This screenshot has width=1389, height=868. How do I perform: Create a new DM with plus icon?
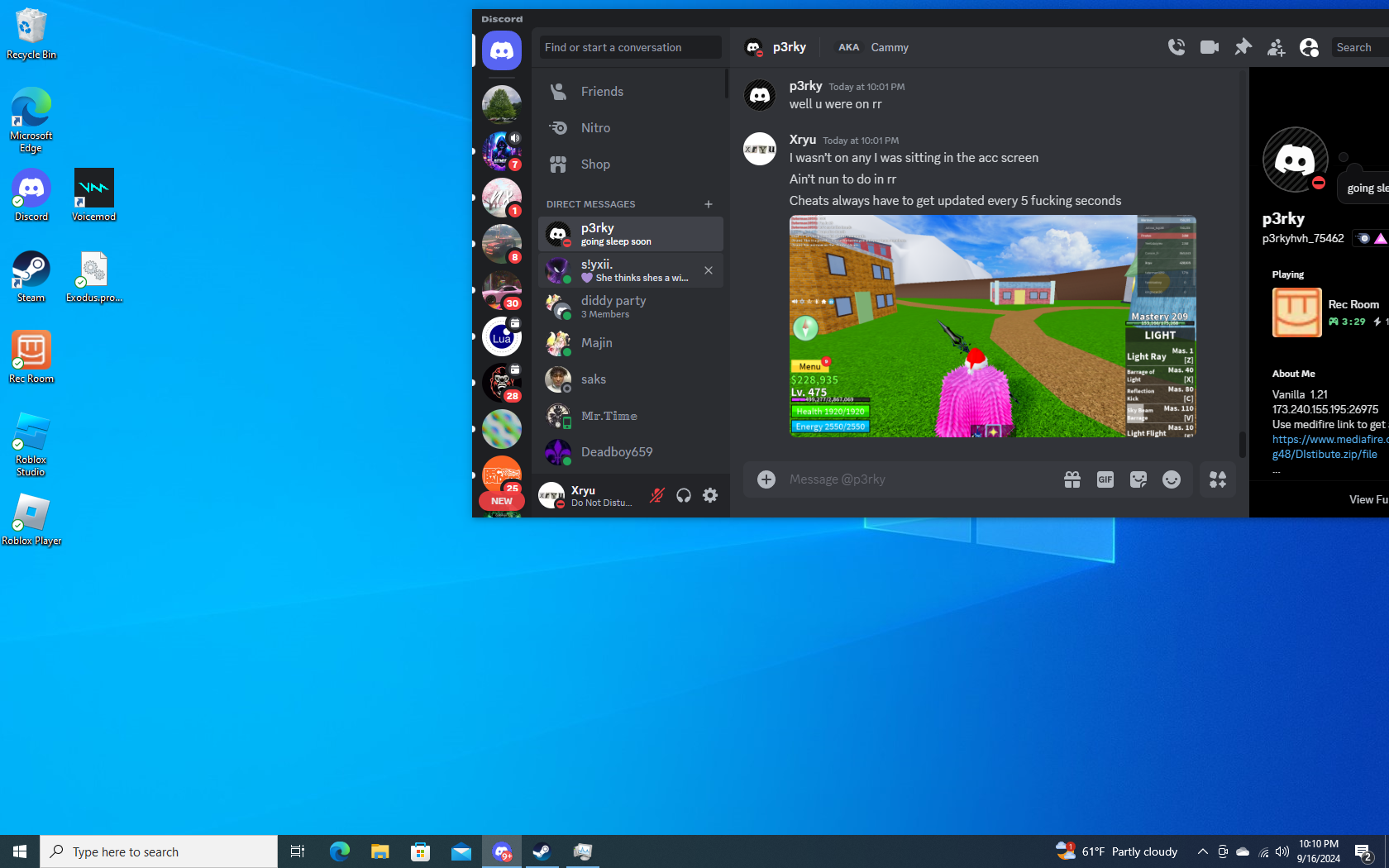709,204
